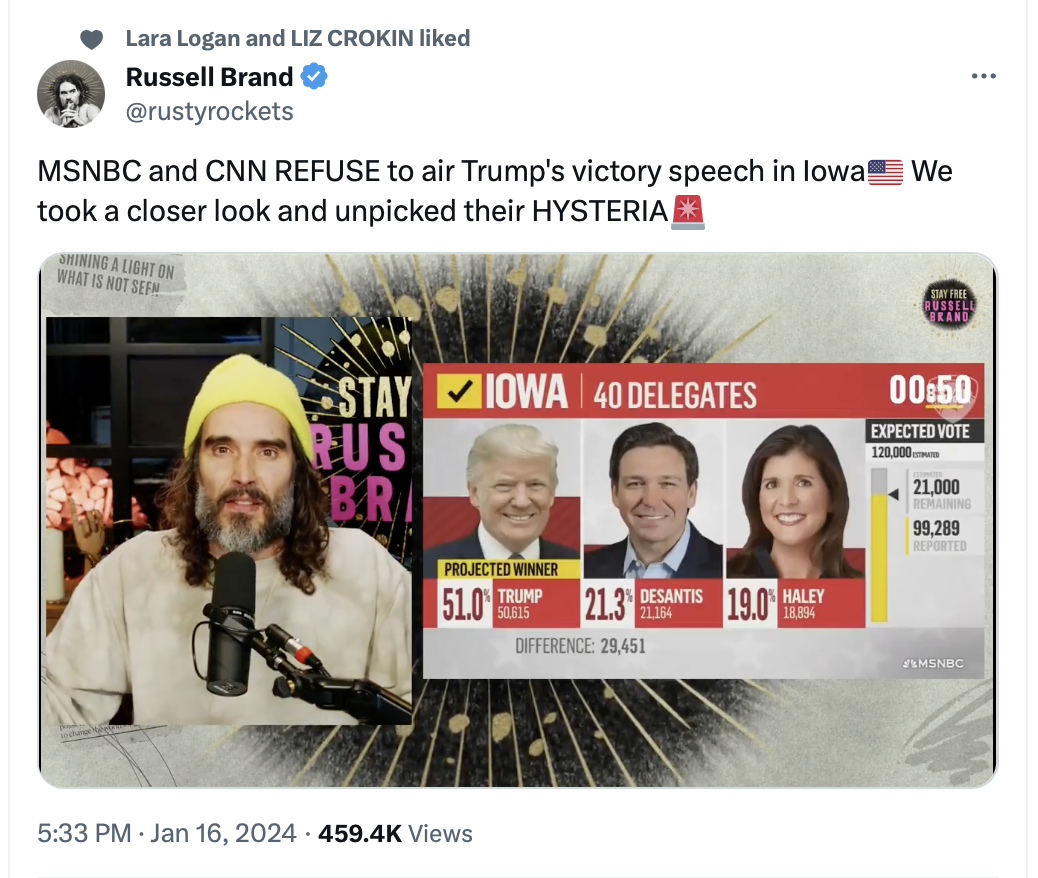
Task: Click the 459.4K Views count
Action: pyautogui.click(x=395, y=833)
